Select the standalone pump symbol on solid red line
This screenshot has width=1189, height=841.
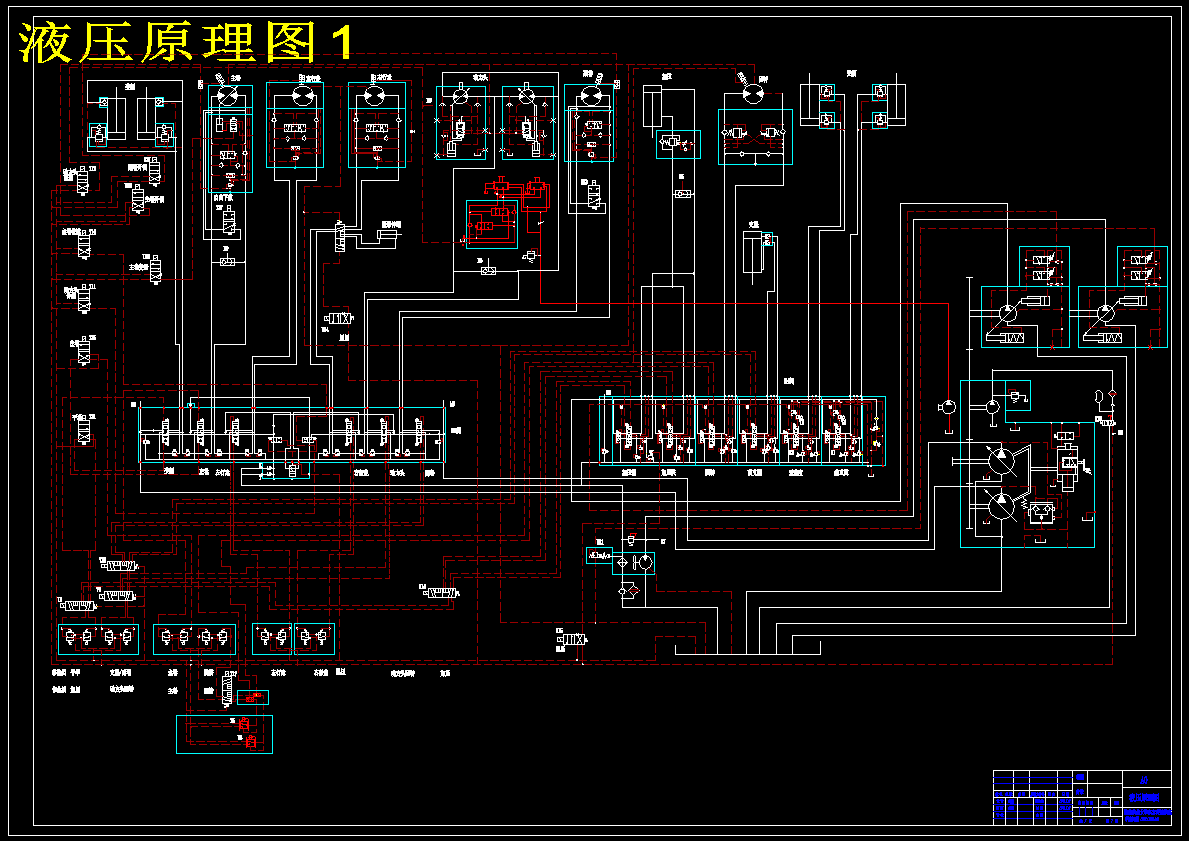(948, 407)
